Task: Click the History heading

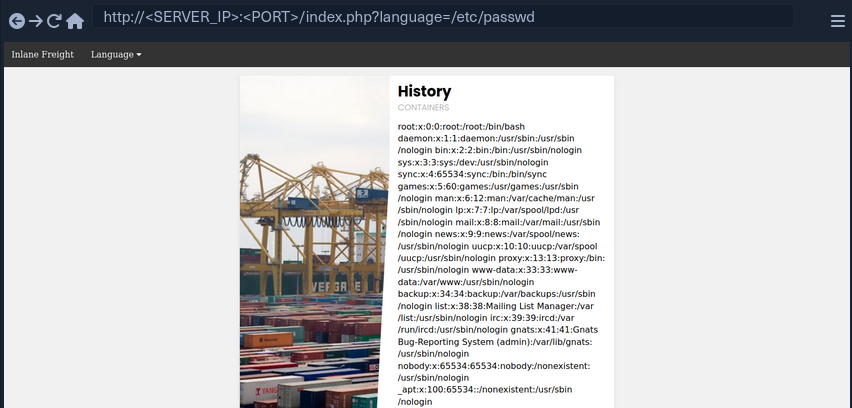Action: [x=424, y=91]
